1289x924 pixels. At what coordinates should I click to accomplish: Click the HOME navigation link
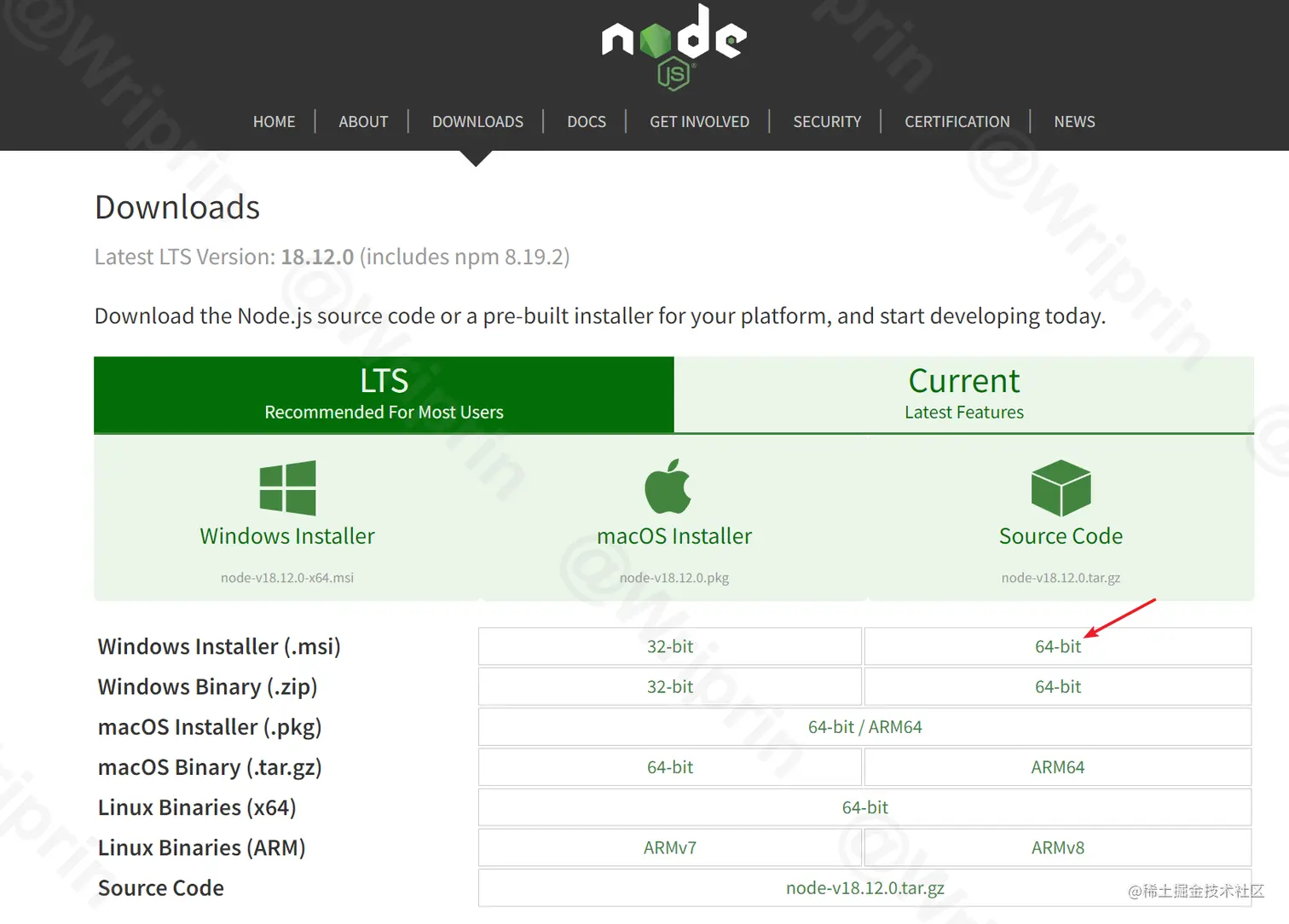tap(274, 121)
